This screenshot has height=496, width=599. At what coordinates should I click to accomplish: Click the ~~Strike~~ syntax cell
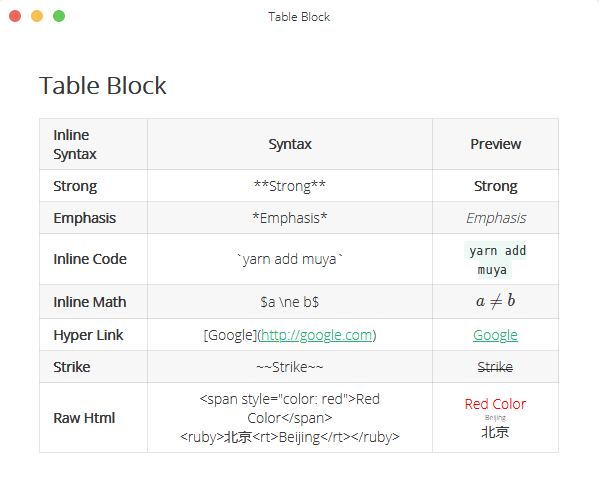click(290, 367)
